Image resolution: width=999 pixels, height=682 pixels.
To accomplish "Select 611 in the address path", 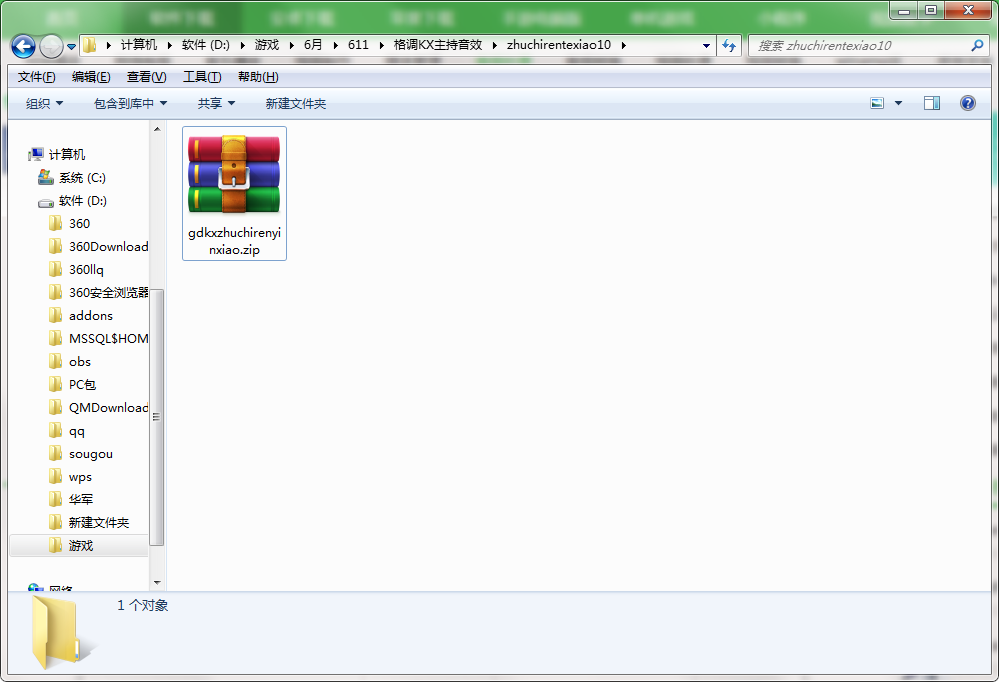I will pyautogui.click(x=358, y=45).
